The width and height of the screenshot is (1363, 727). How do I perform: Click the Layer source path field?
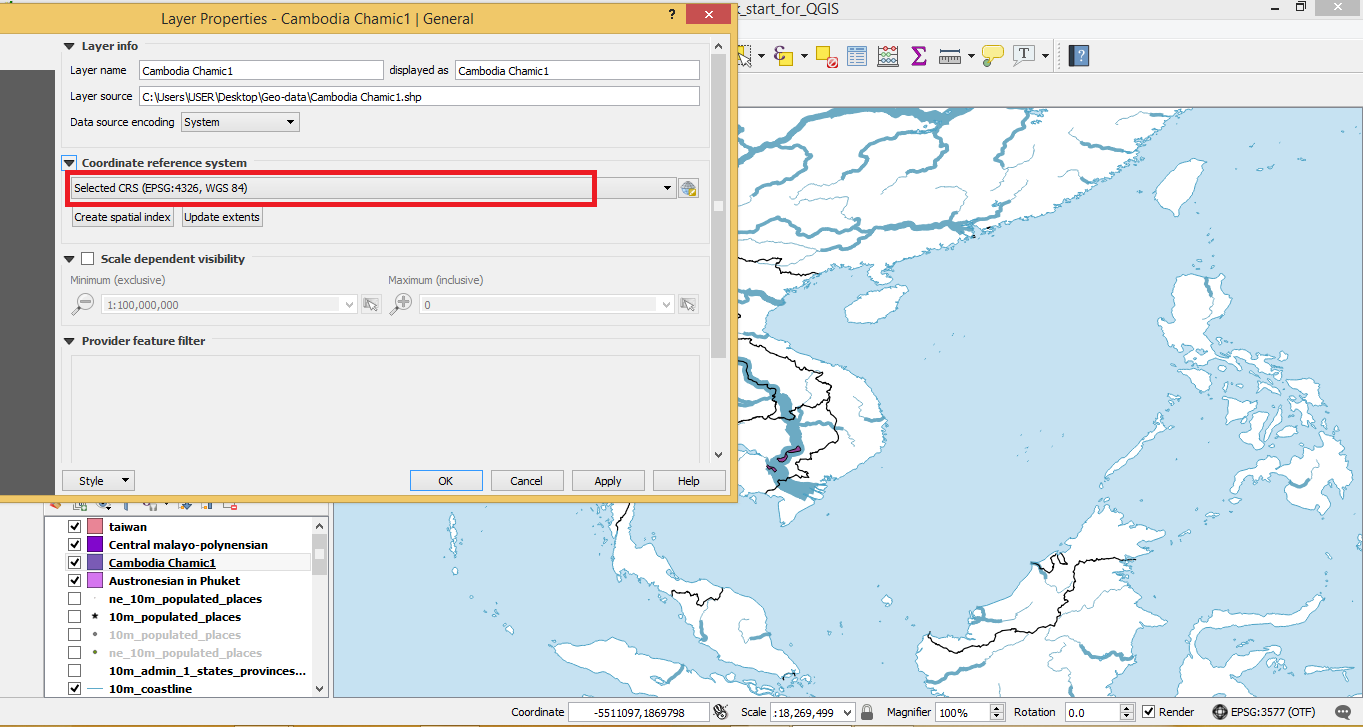point(419,97)
